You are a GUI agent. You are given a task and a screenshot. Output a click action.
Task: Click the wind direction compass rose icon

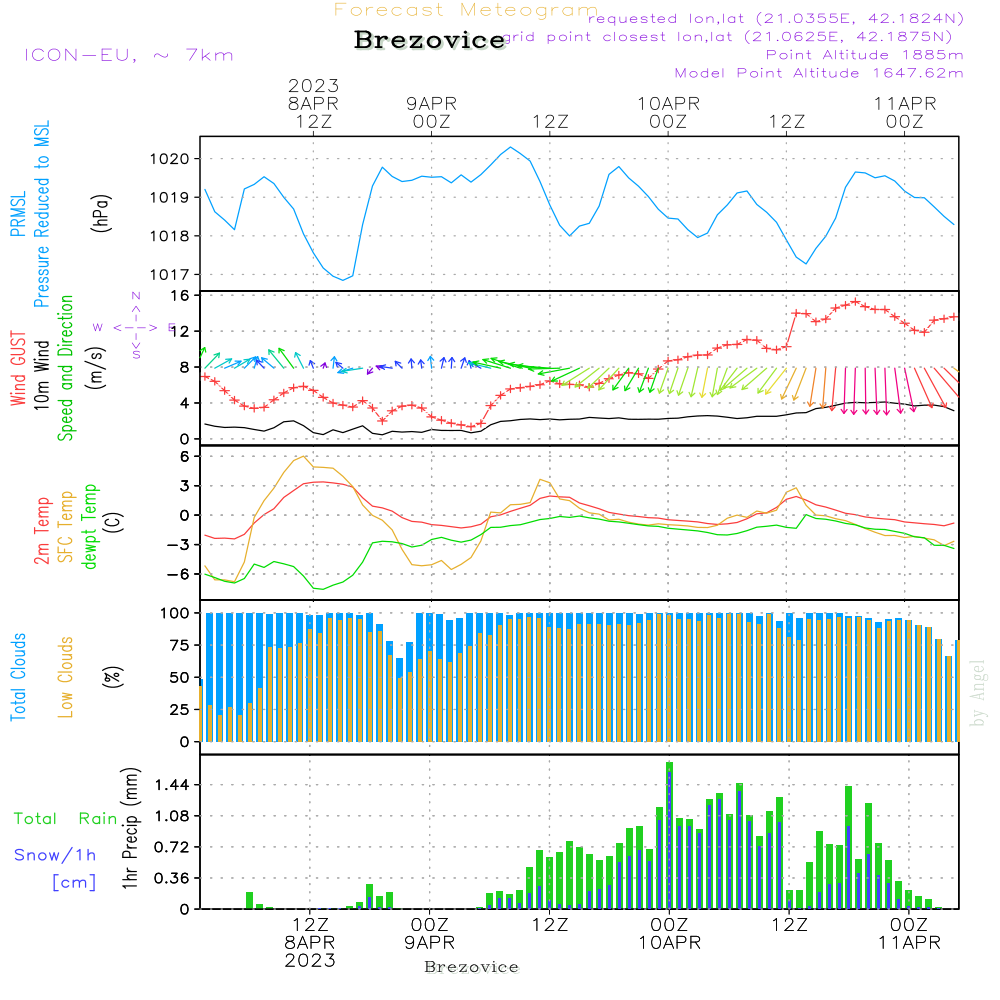click(135, 326)
